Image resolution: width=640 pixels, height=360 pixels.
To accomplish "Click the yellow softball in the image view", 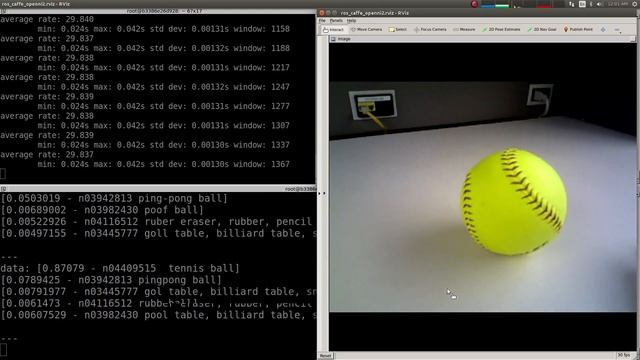I will (x=514, y=202).
